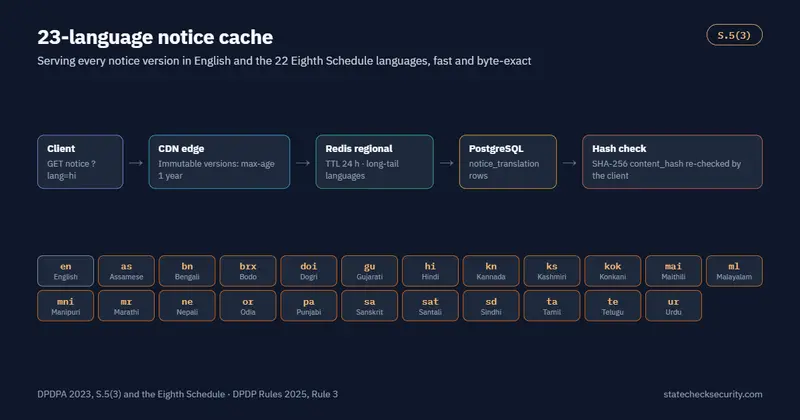The height and width of the screenshot is (420, 800).
Task: Click the subtitle starting 'Serving every notice version'
Action: pos(284,61)
